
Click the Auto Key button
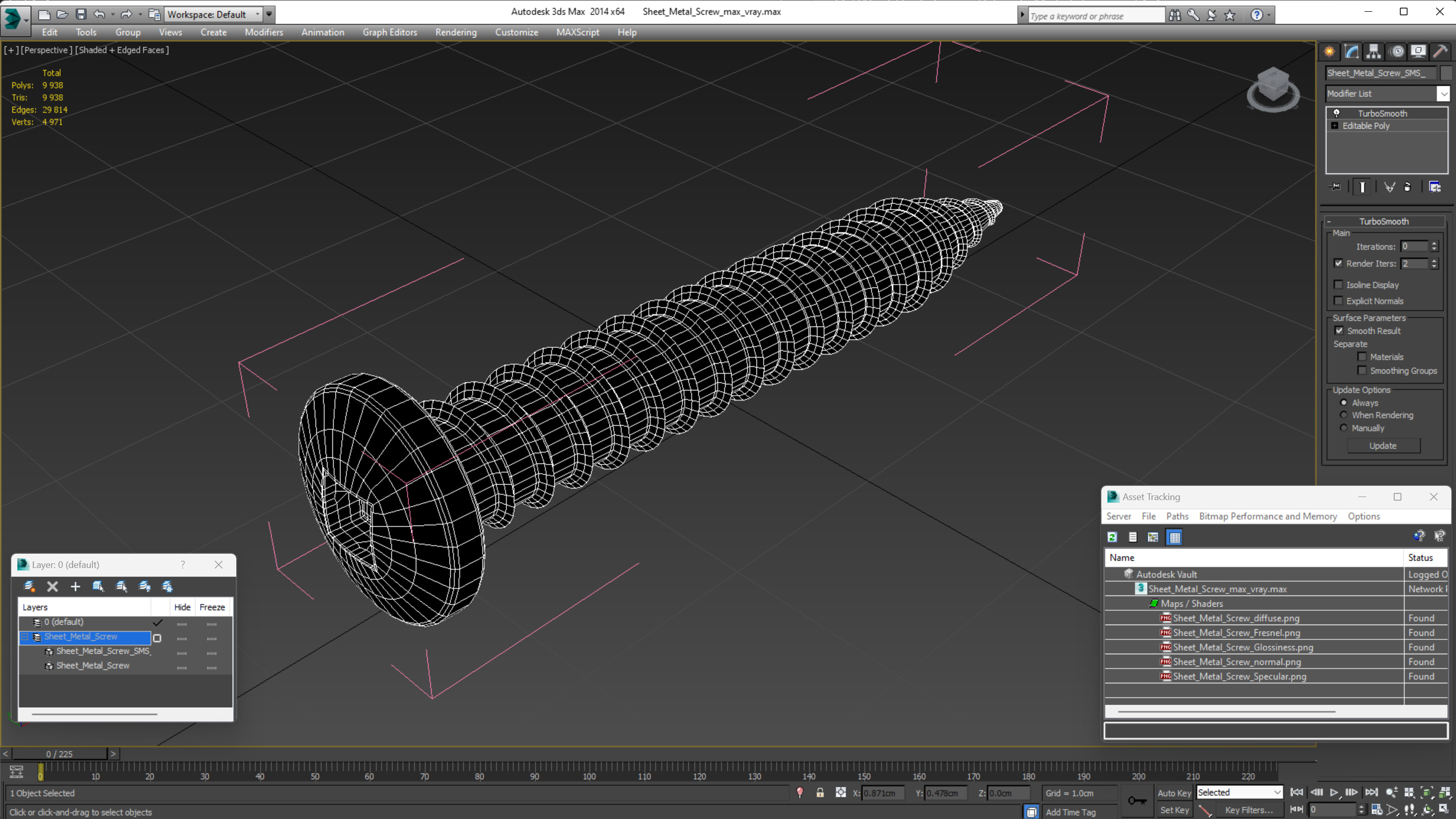(x=1174, y=792)
